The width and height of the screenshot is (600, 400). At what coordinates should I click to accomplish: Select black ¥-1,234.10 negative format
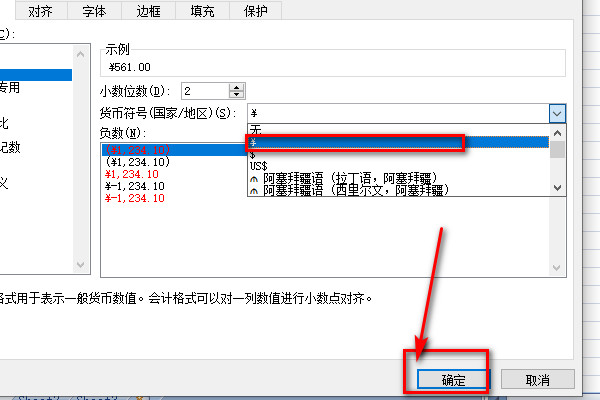point(134,186)
